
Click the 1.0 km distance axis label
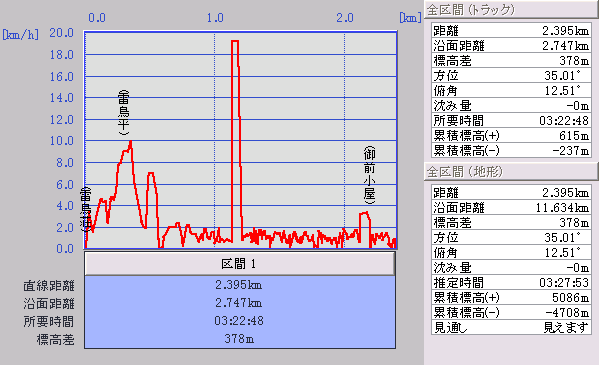point(215,18)
